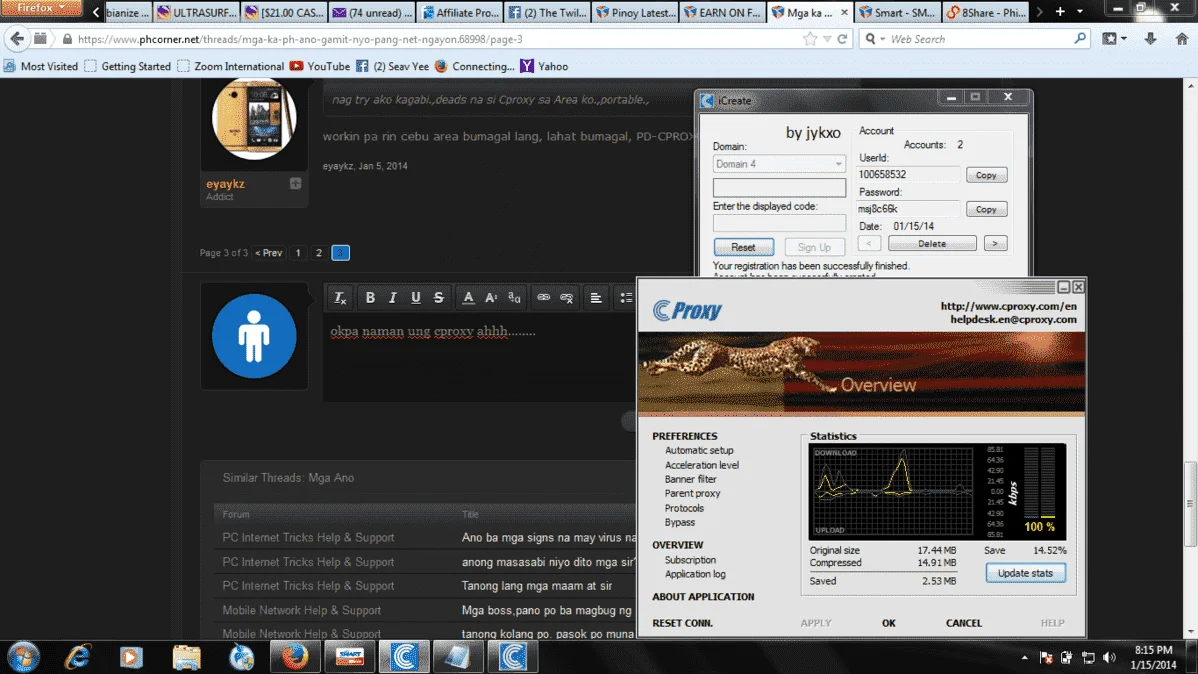Click the volume icon in system tray

click(x=1109, y=657)
